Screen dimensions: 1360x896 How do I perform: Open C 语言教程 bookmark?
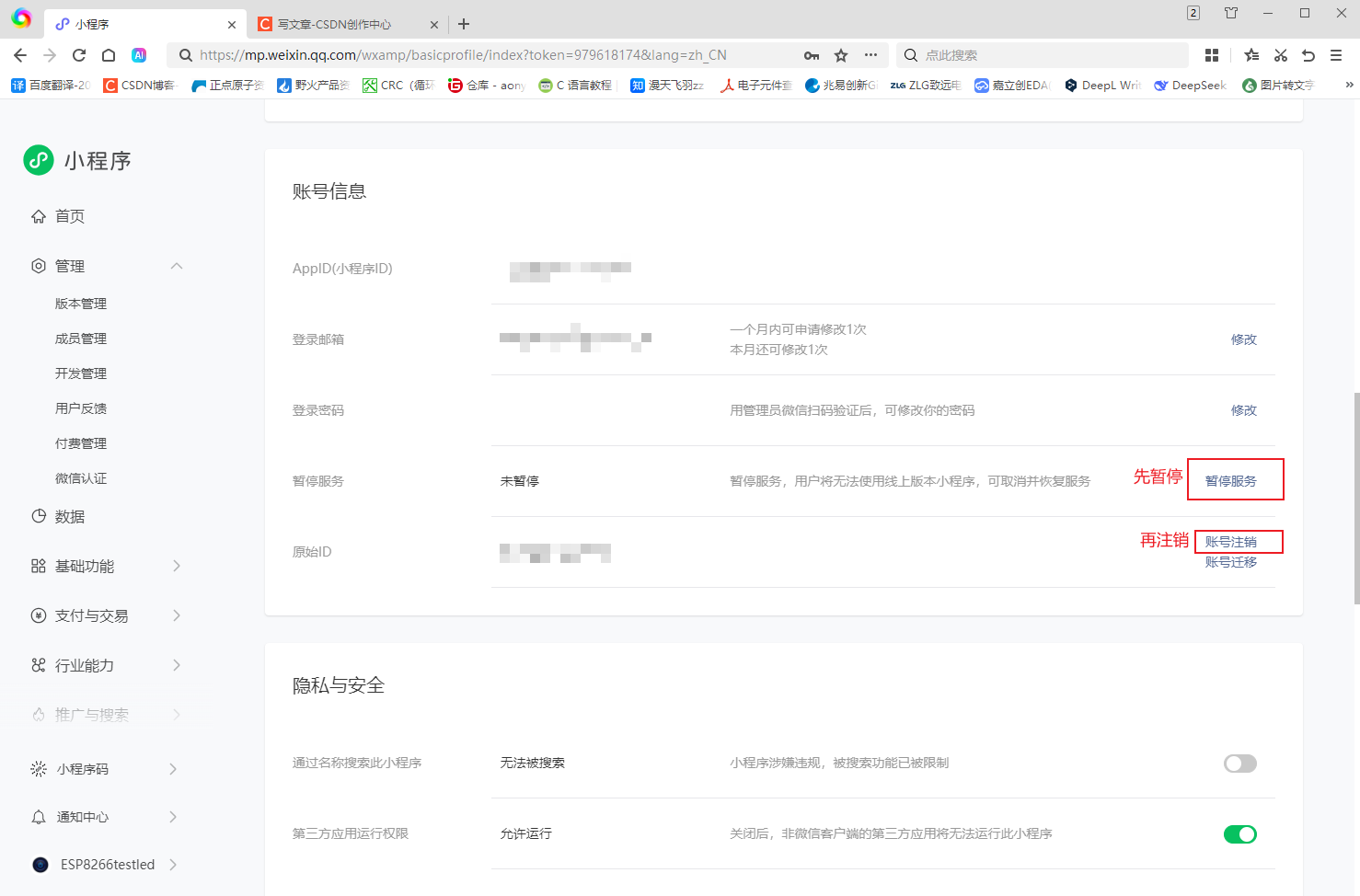coord(575,86)
